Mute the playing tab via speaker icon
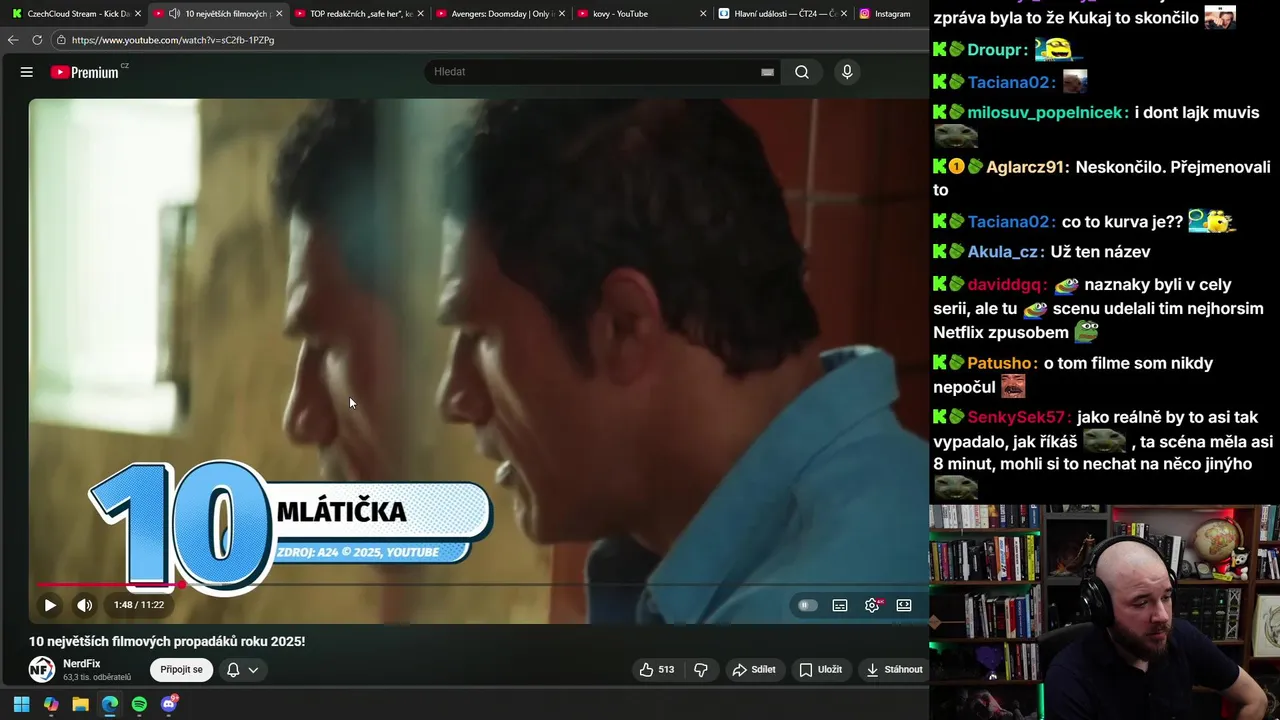 point(175,14)
